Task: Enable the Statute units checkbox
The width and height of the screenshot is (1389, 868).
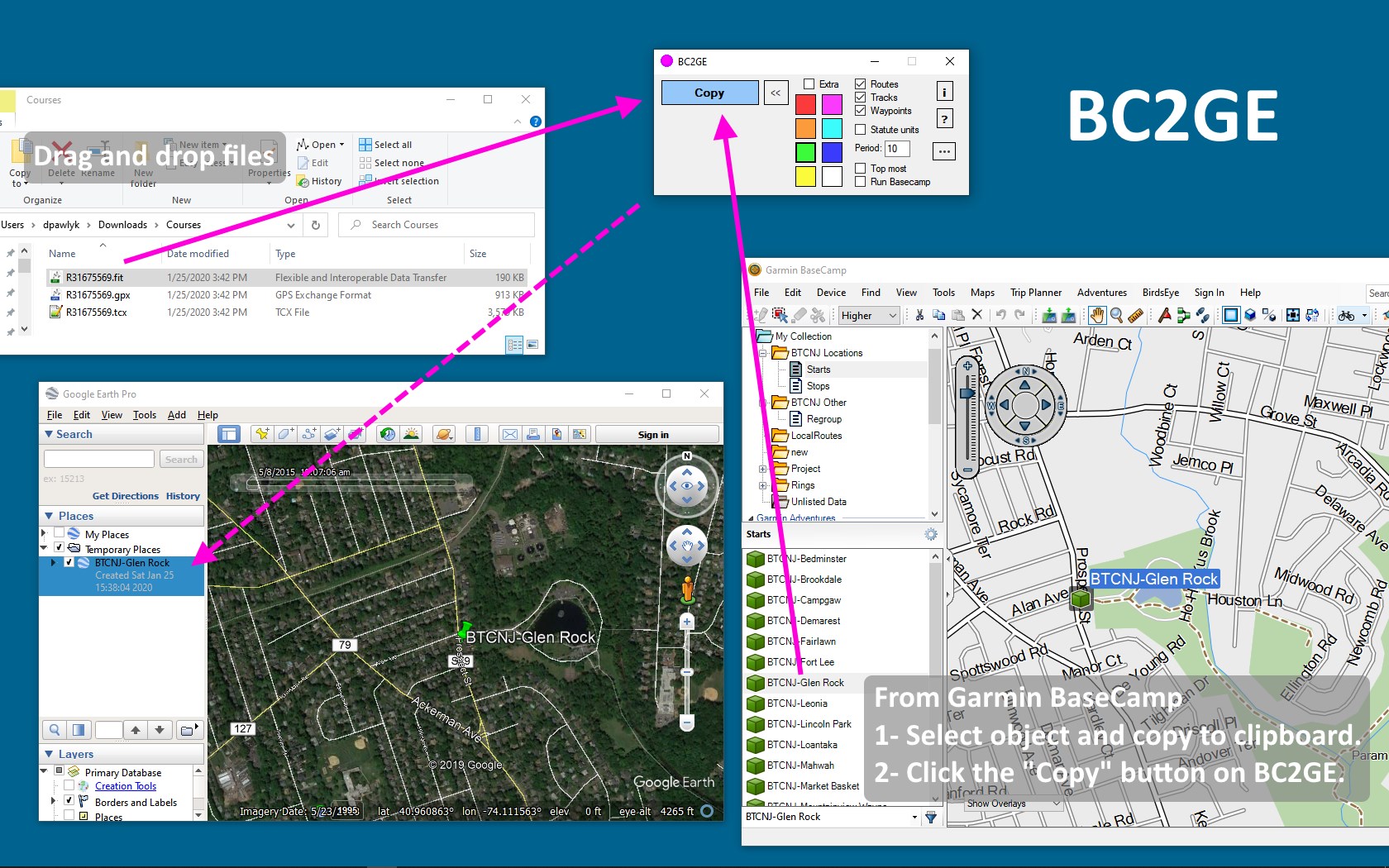Action: (860, 130)
